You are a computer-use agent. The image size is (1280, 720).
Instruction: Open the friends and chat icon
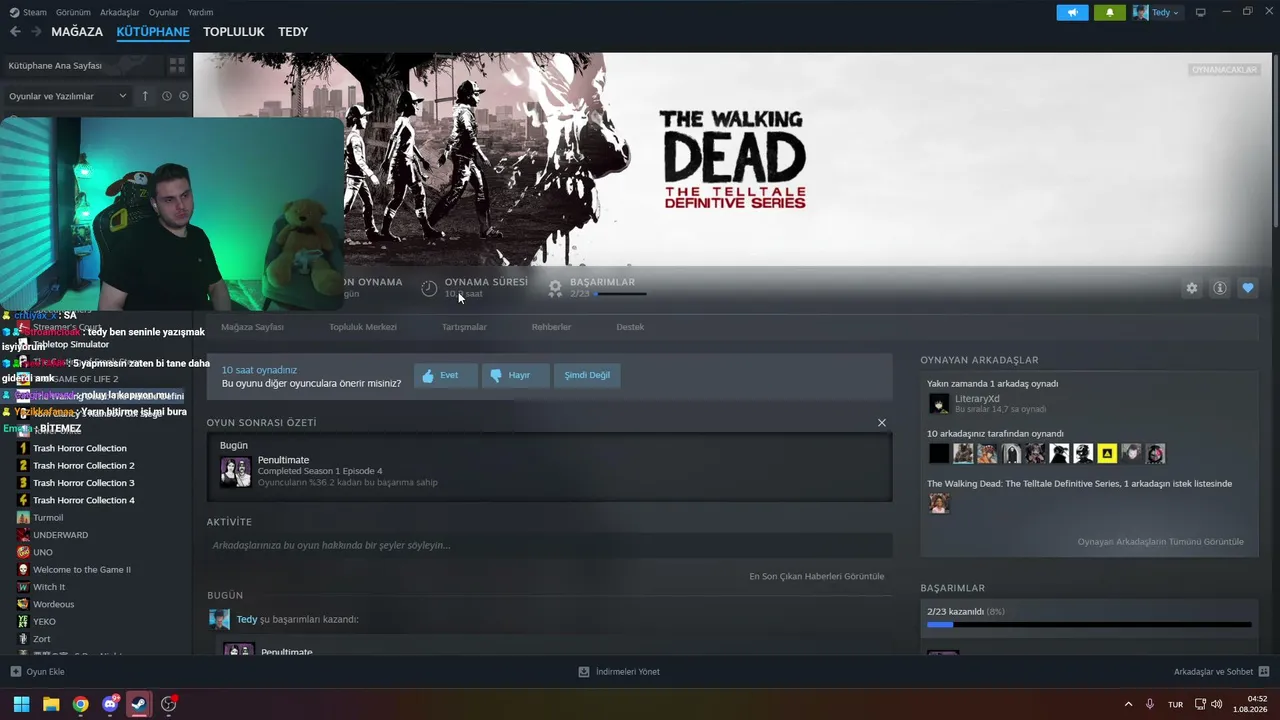click(1263, 672)
